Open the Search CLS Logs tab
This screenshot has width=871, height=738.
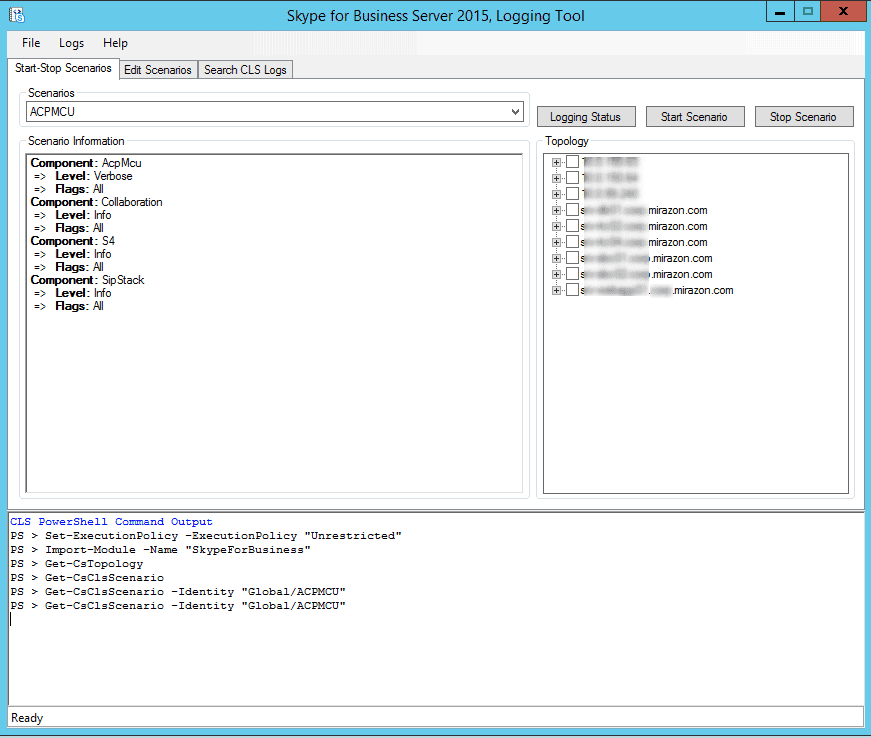[245, 70]
